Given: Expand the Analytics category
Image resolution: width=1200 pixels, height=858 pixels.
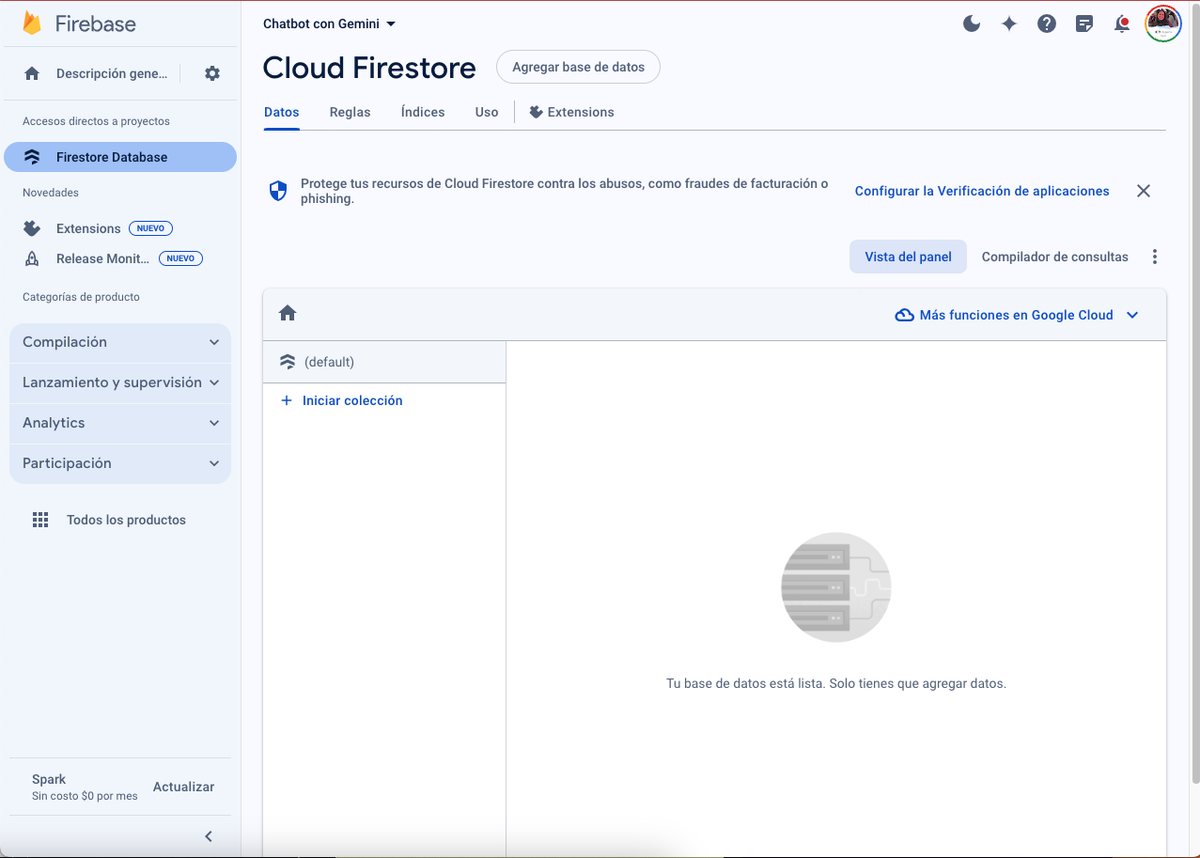Looking at the screenshot, I should point(120,423).
